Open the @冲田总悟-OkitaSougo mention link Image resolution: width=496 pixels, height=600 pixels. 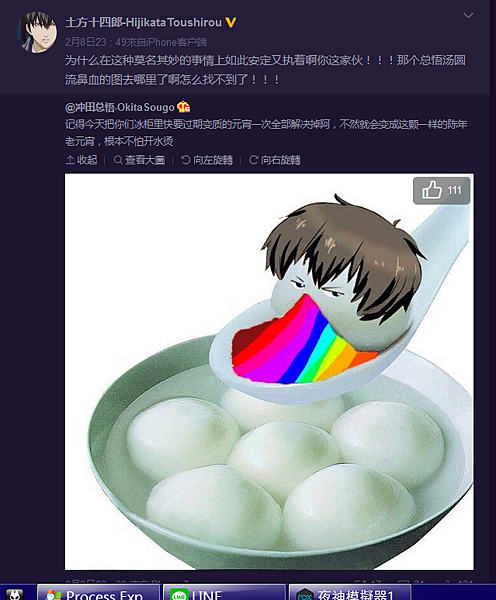point(120,107)
